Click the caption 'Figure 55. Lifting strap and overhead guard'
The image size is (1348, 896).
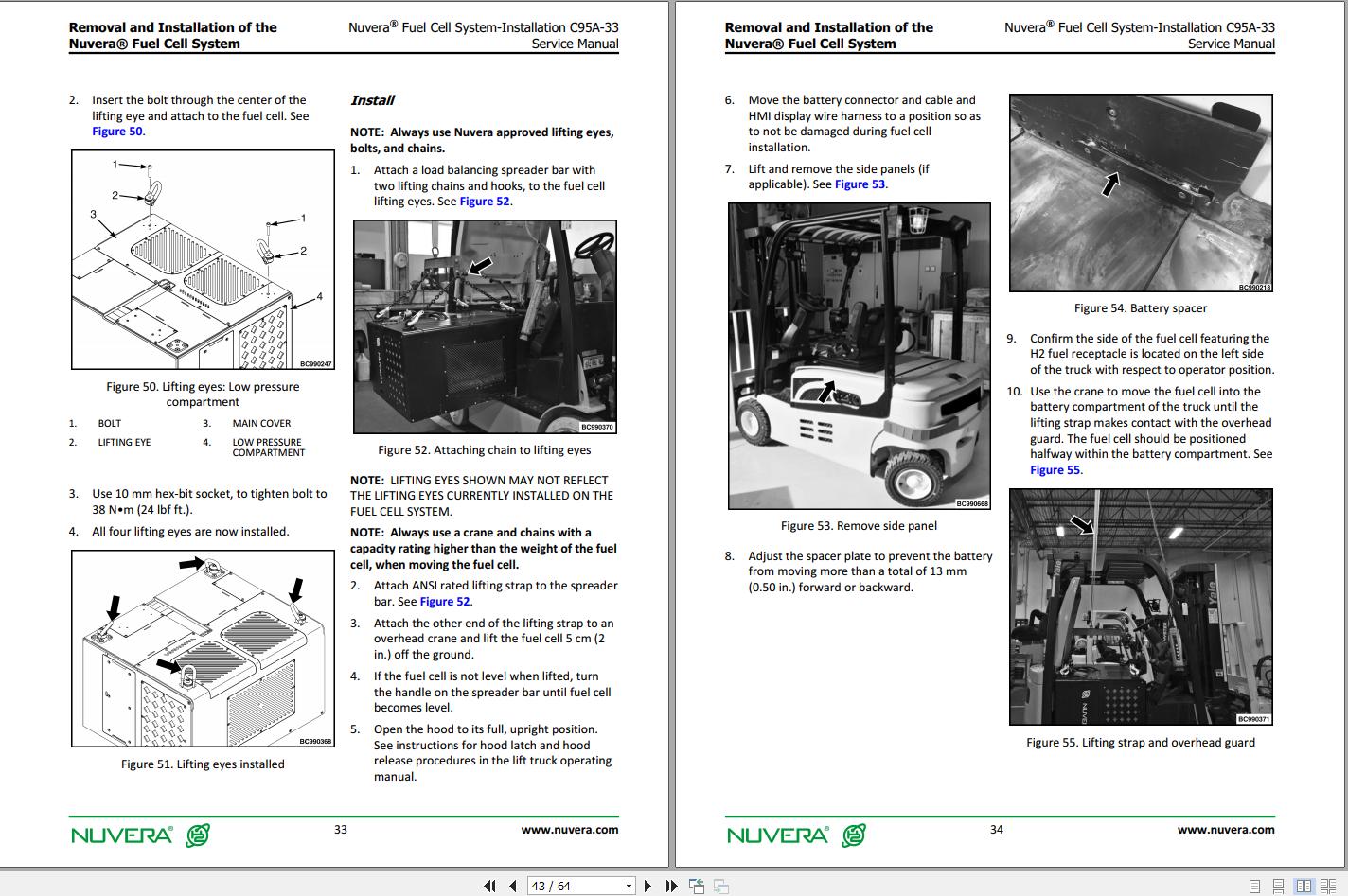(1141, 743)
